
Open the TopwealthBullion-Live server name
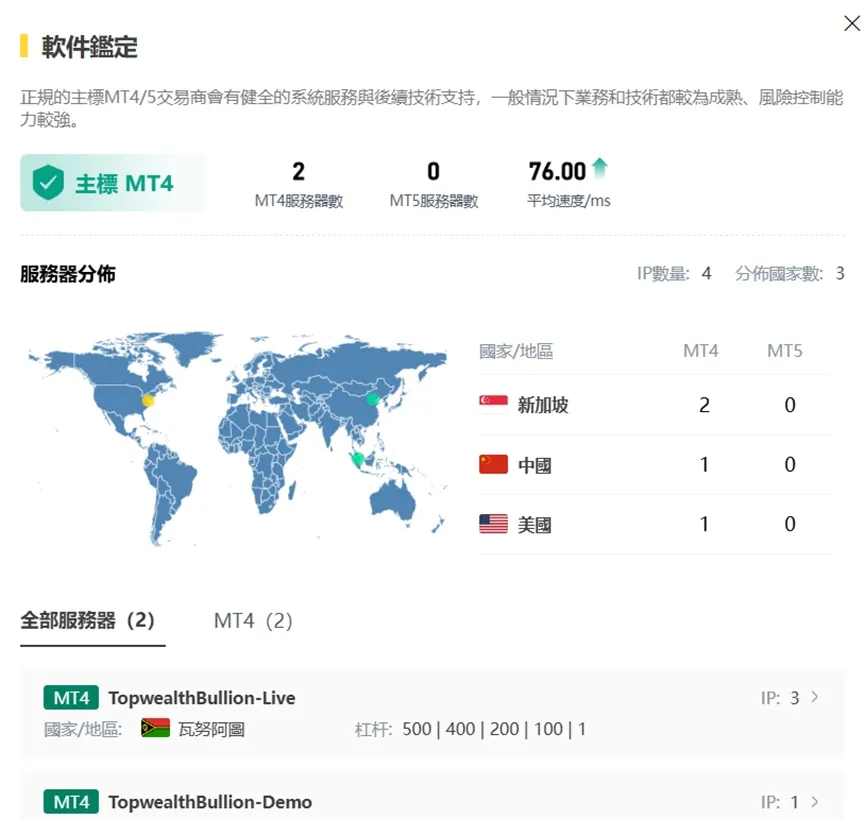tap(202, 698)
